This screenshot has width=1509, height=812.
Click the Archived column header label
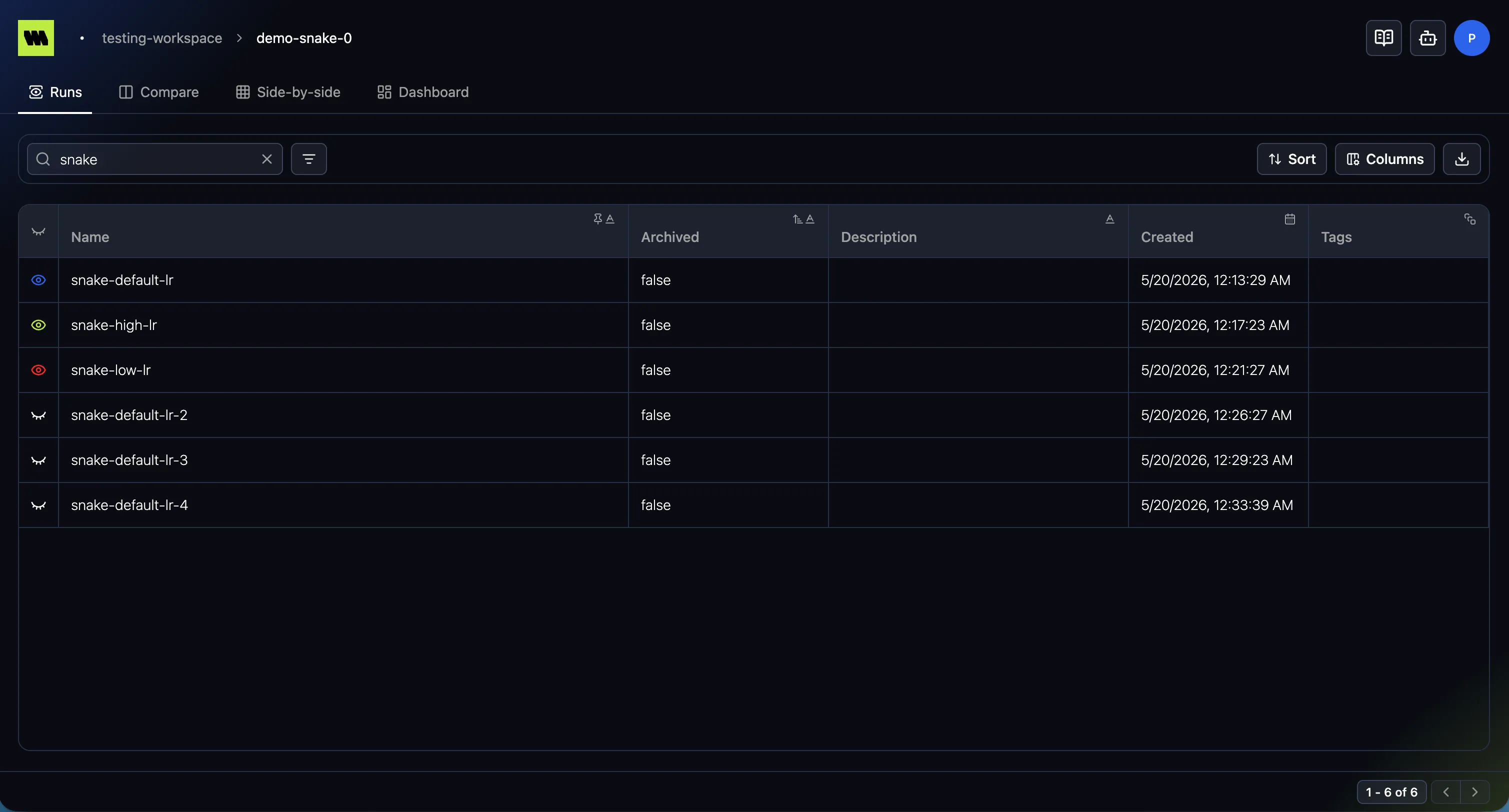[669, 237]
